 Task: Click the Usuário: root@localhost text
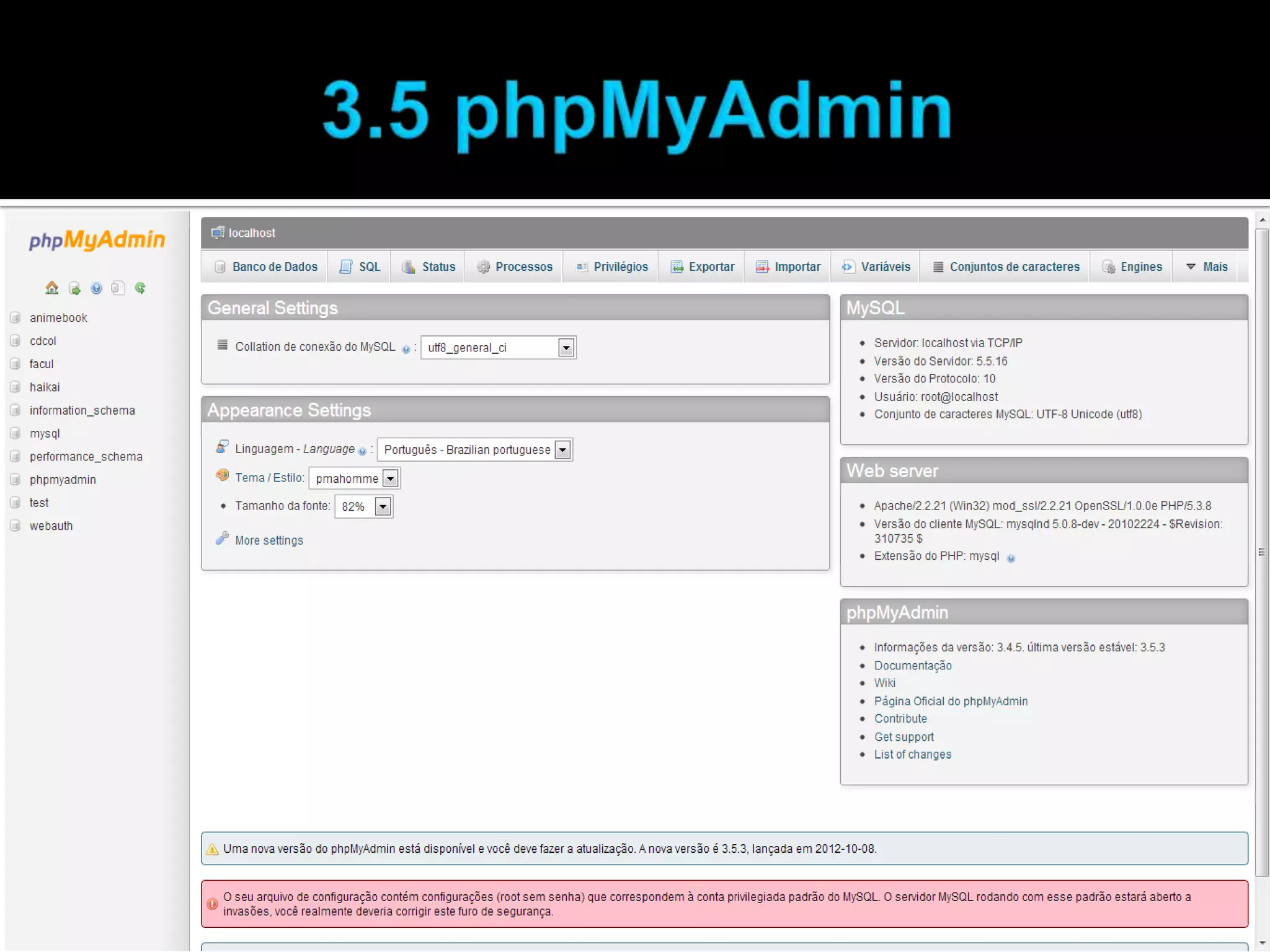pyautogui.click(x=936, y=397)
